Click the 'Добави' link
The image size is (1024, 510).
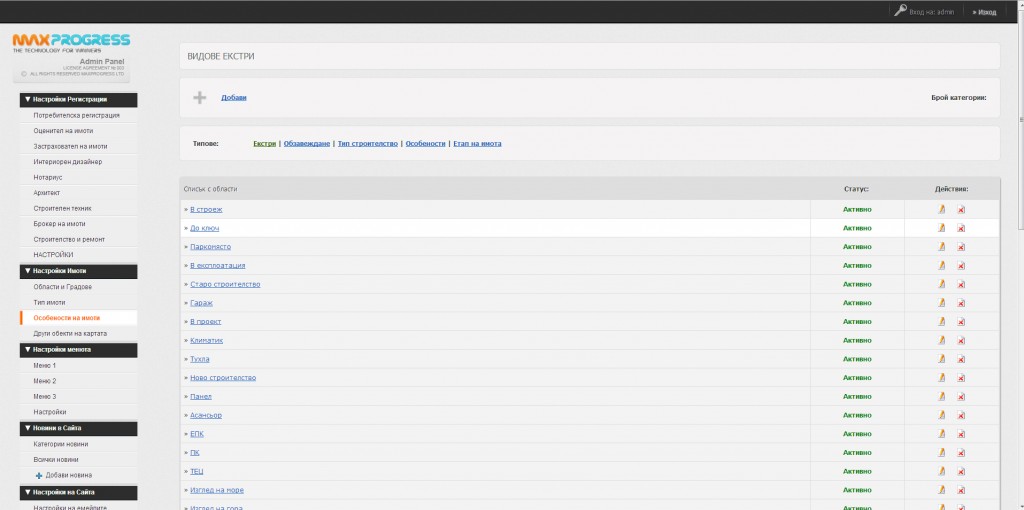[x=234, y=98]
